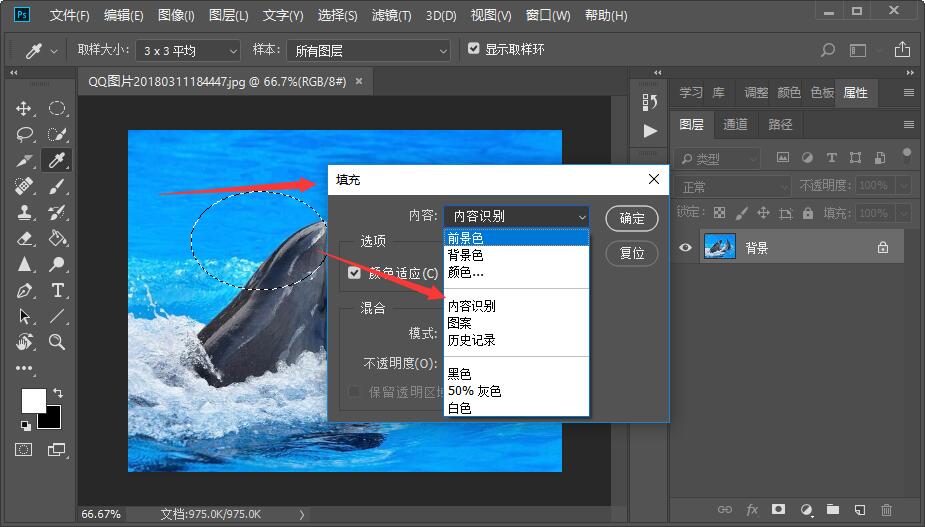Select the Zoom tool in toolbox

coord(57,342)
